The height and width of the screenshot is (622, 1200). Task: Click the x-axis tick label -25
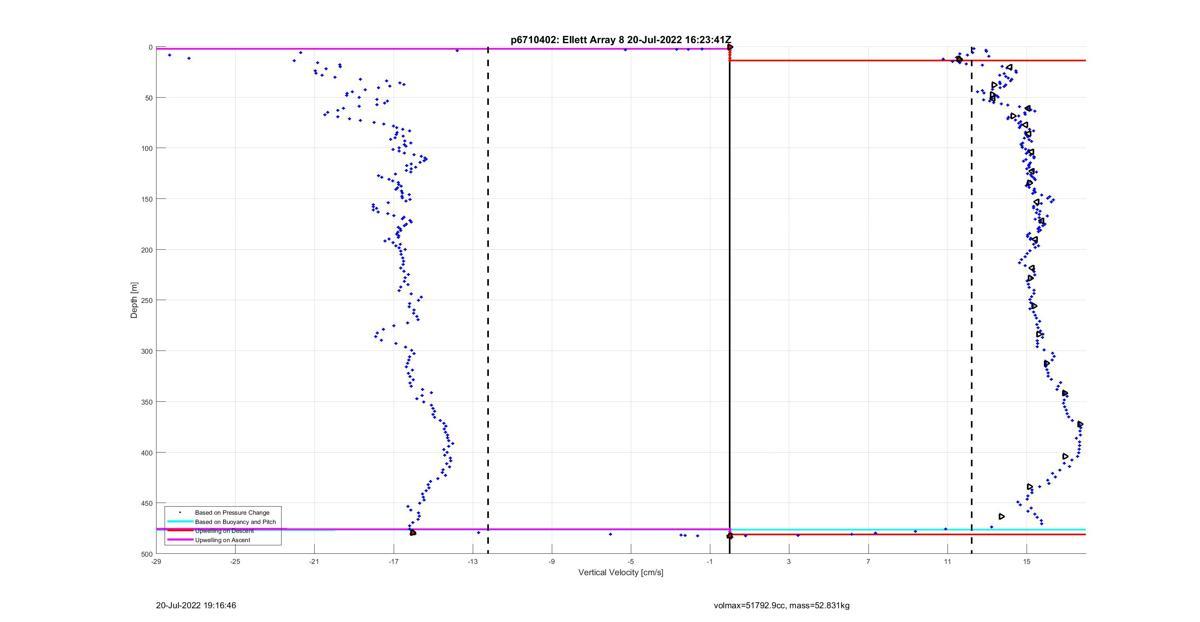point(235,562)
